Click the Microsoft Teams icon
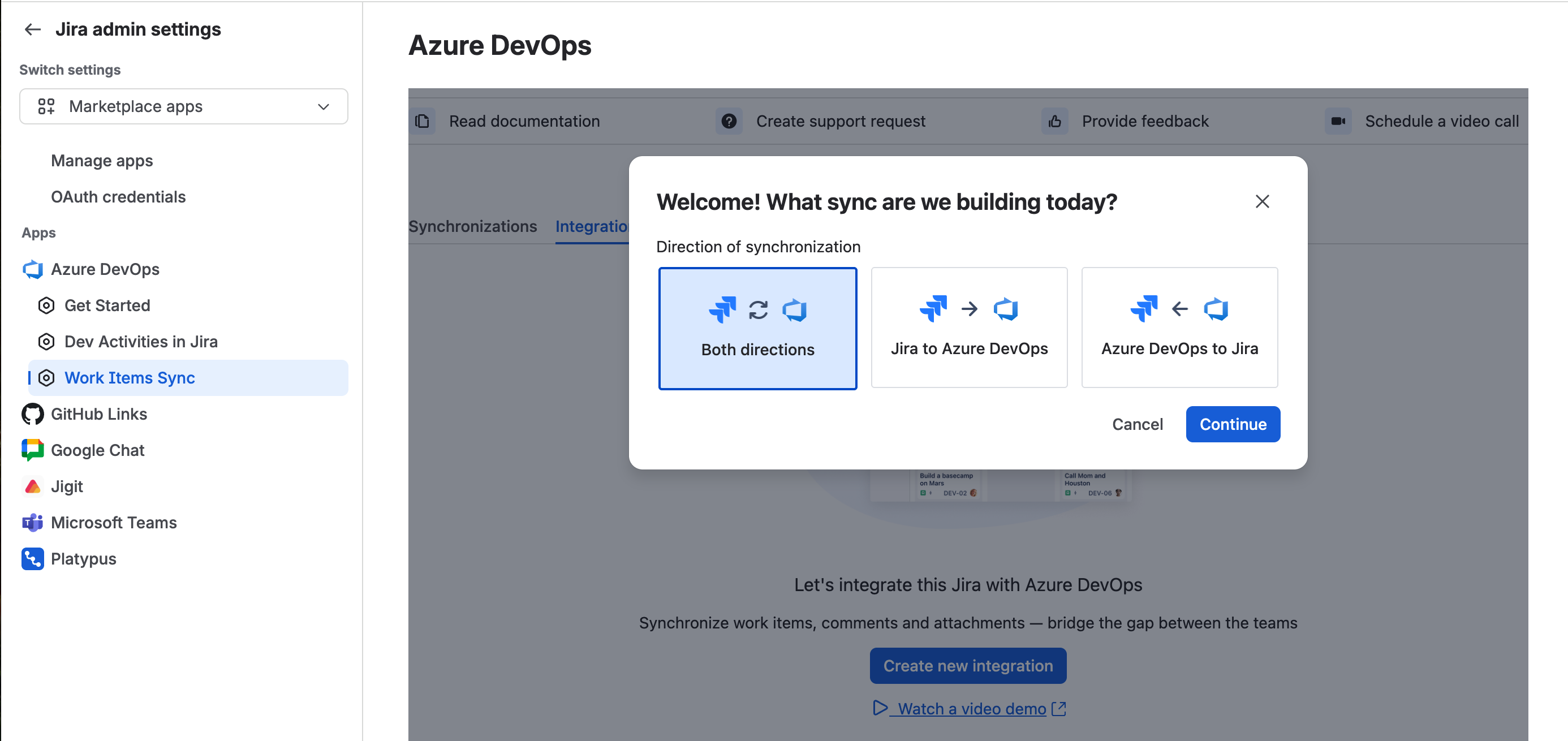The width and height of the screenshot is (1568, 741). point(33,523)
